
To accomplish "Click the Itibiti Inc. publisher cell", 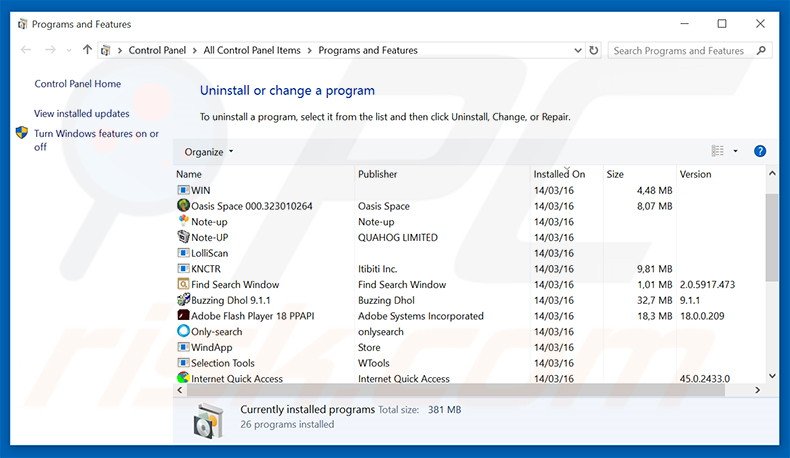I will 377,269.
